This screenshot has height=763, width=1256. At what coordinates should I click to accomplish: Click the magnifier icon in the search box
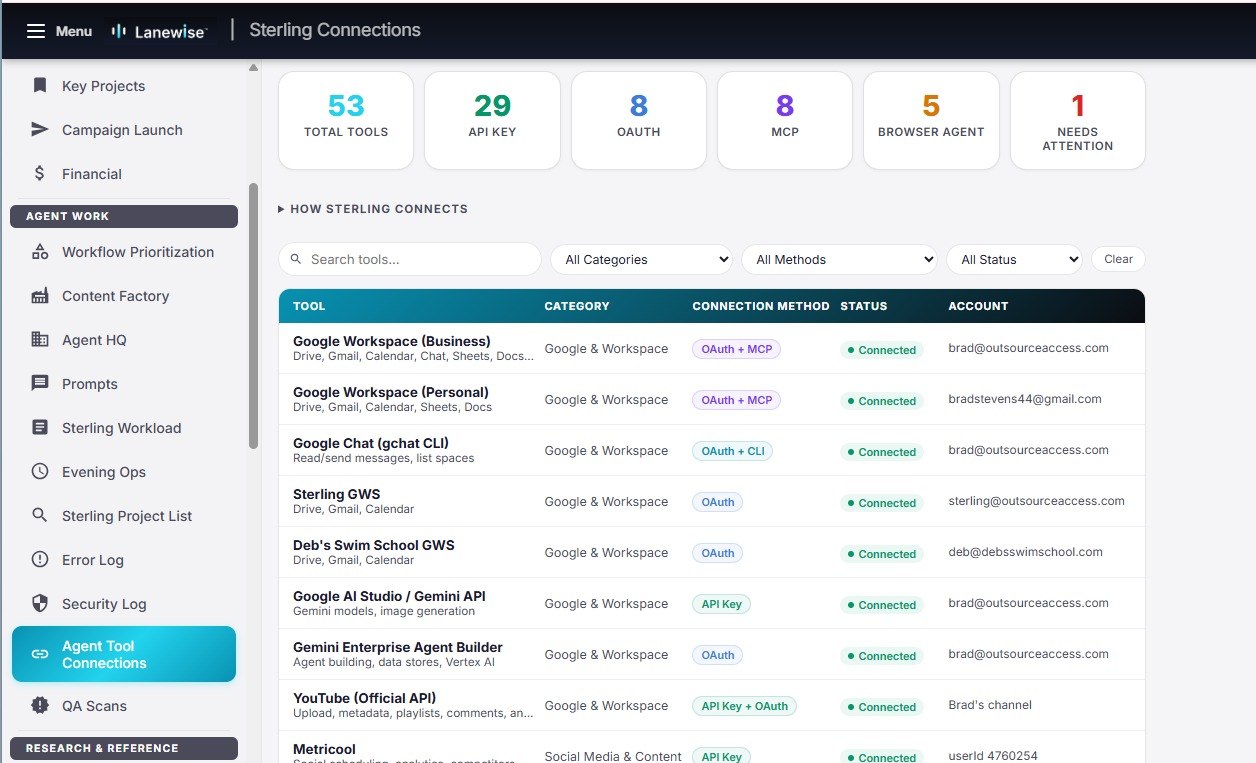tap(296, 259)
